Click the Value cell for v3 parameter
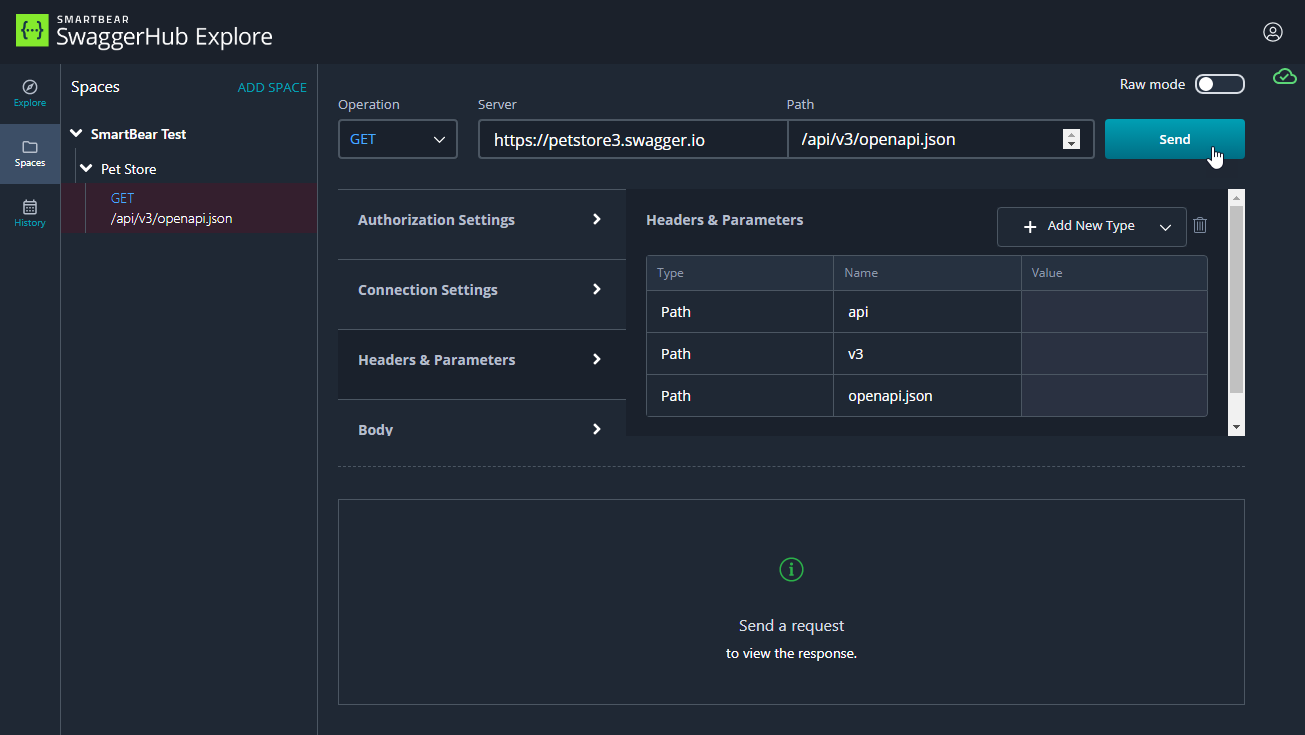Image resolution: width=1305 pixels, height=735 pixels. coord(1114,354)
